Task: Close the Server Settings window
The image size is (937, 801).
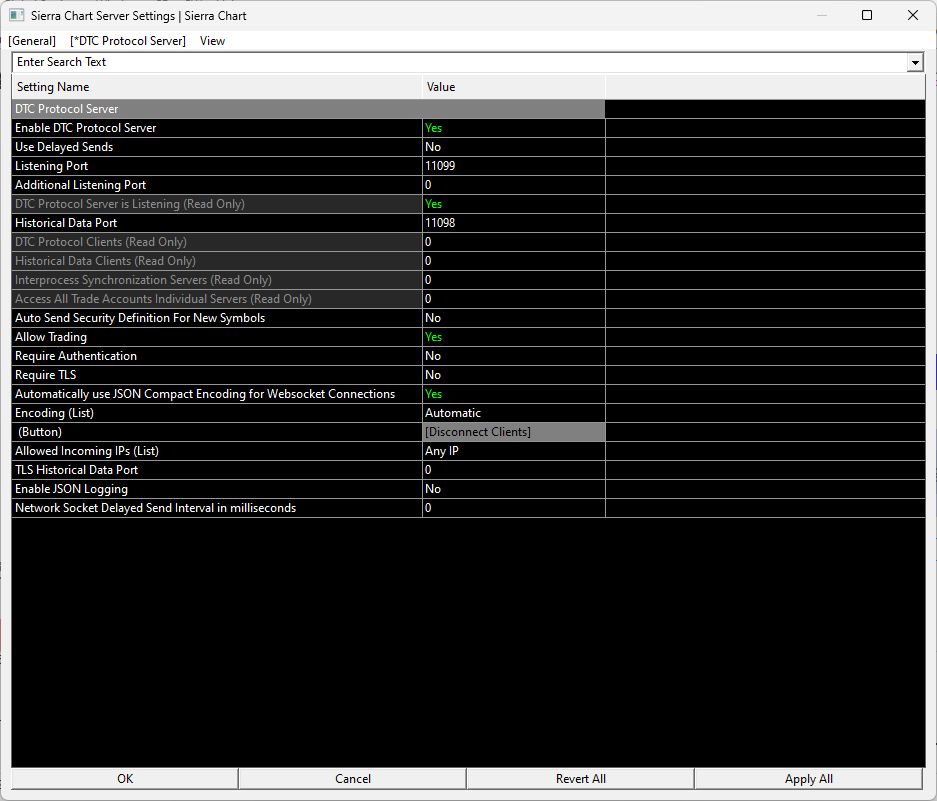Action: [x=912, y=16]
